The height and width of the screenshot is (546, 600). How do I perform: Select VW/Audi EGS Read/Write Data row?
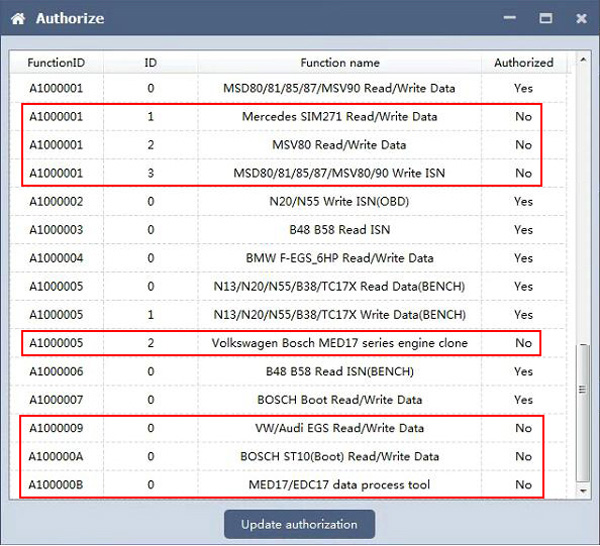point(288,428)
